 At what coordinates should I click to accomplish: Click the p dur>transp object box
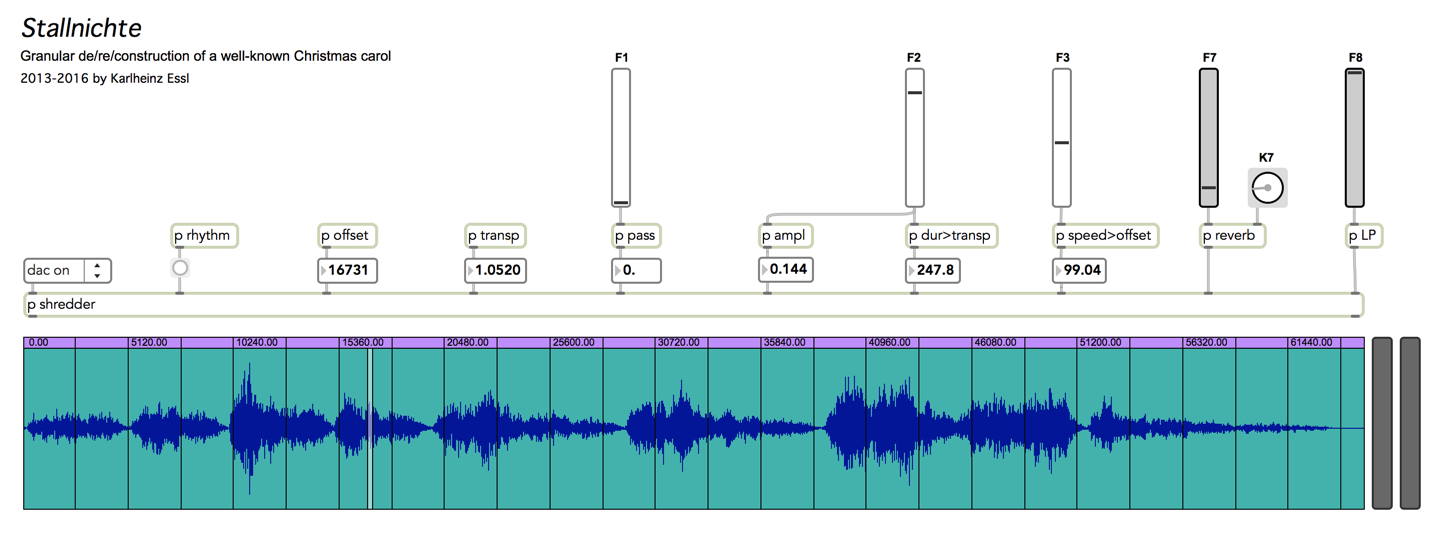pos(951,236)
